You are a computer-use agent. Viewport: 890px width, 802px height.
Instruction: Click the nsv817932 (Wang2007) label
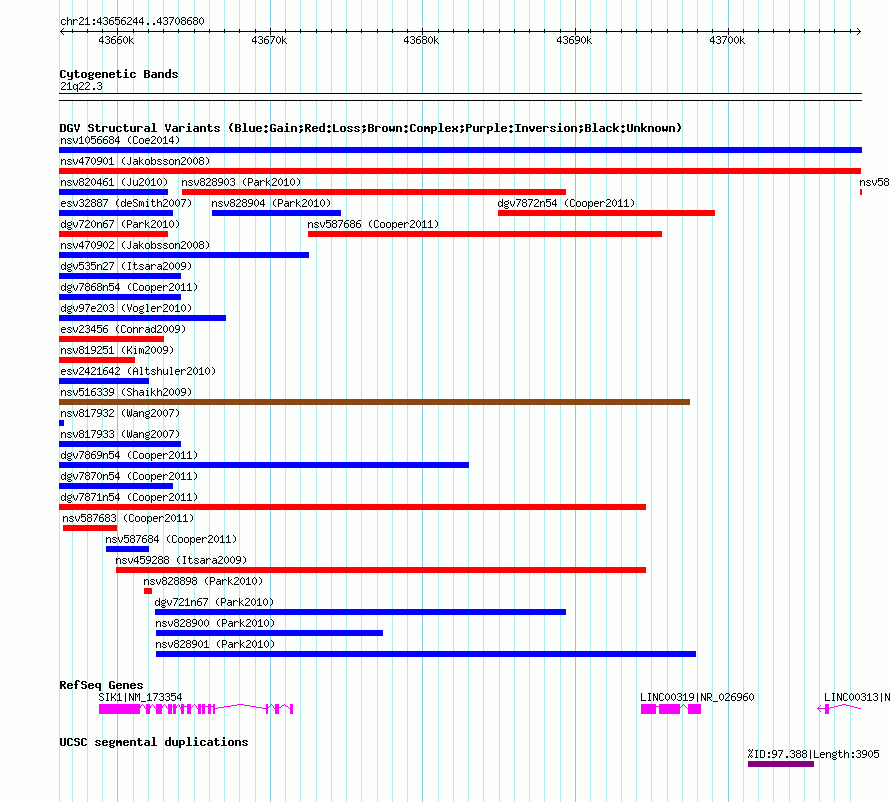[x=120, y=413]
